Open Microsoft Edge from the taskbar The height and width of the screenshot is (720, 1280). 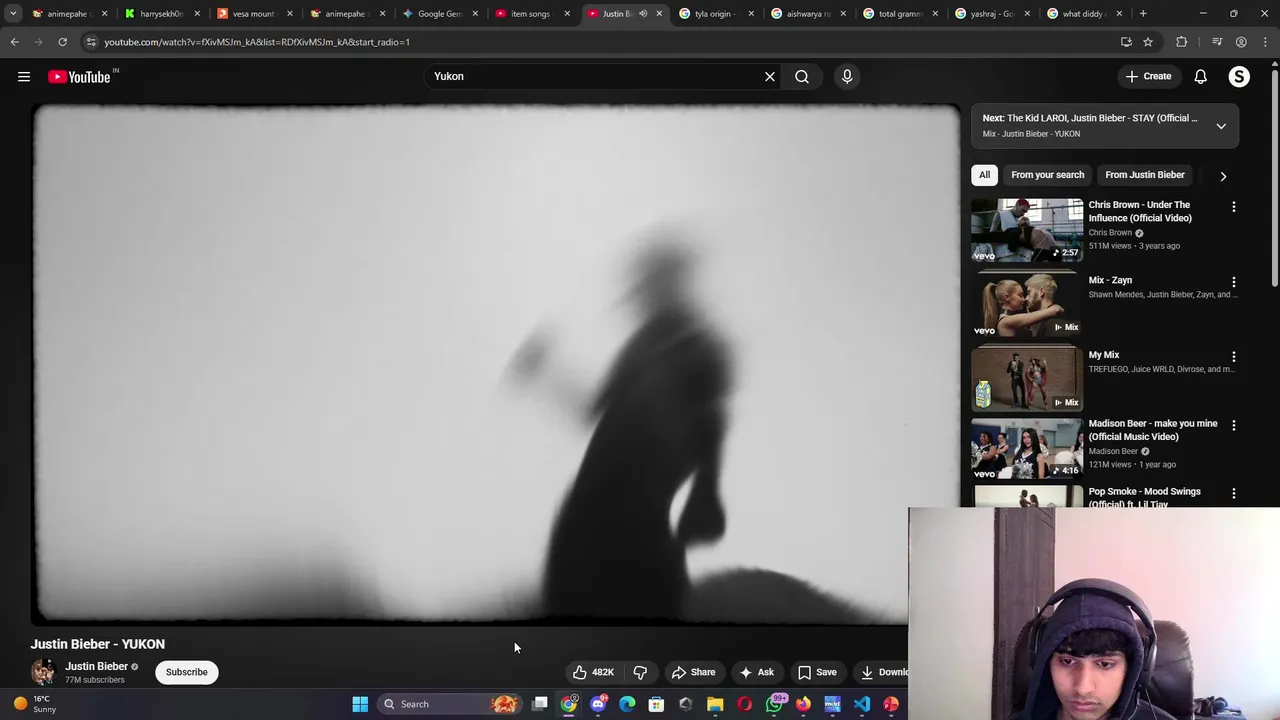627,704
